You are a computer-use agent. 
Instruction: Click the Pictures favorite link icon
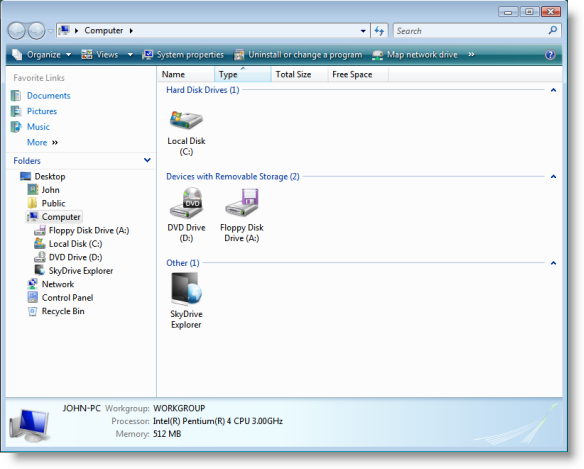point(16,111)
